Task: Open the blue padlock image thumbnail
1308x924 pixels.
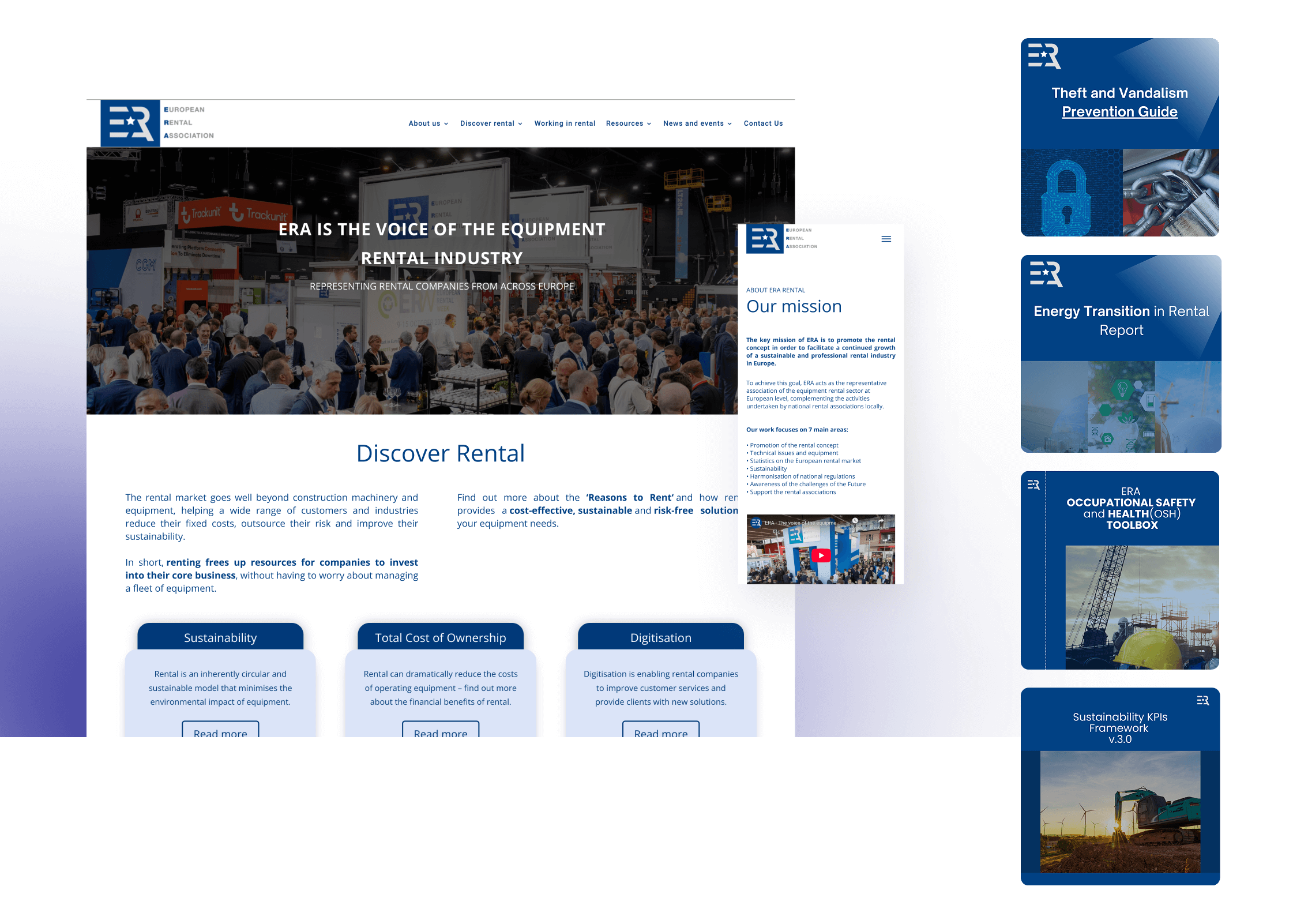Action: [x=1071, y=193]
